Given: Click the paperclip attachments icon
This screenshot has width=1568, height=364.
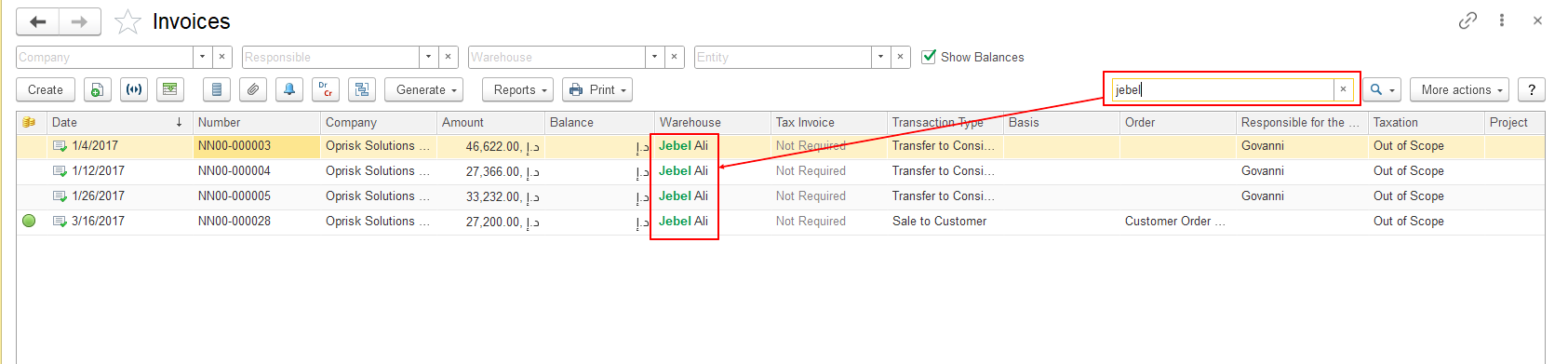Looking at the screenshot, I should coord(252,90).
